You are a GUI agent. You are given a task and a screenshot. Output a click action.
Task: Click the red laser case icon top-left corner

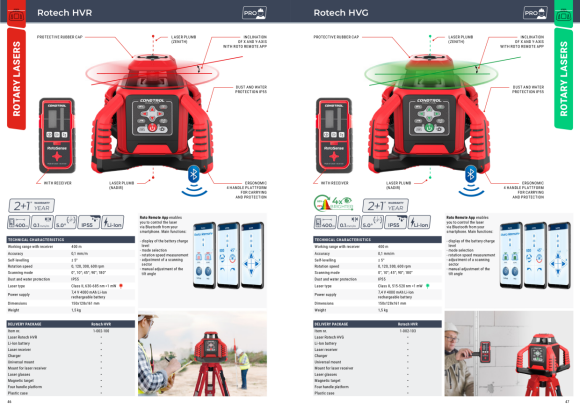[x=16, y=16]
